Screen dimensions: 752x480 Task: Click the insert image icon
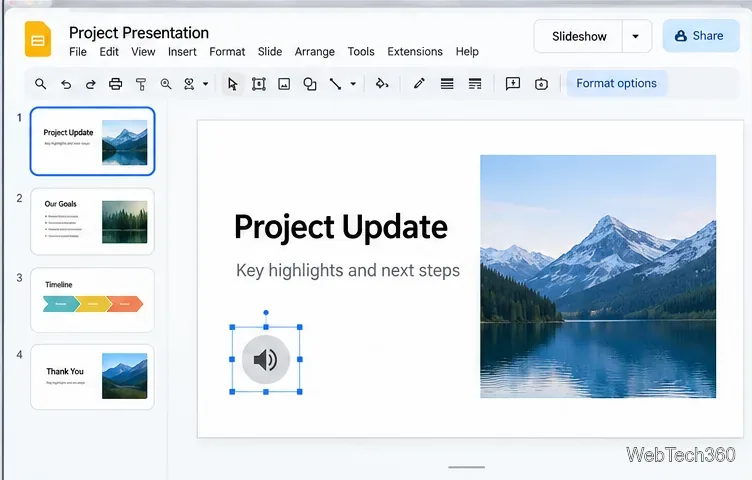pyautogui.click(x=284, y=84)
